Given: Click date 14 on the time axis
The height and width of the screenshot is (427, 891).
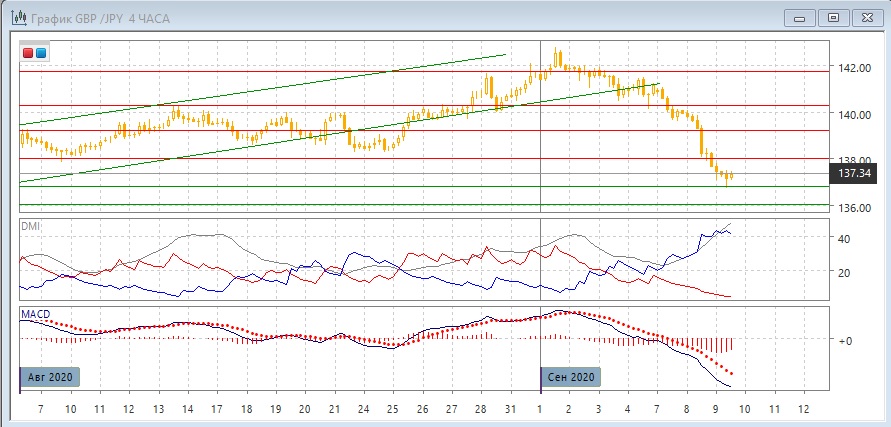Looking at the screenshot, I should click(187, 410).
